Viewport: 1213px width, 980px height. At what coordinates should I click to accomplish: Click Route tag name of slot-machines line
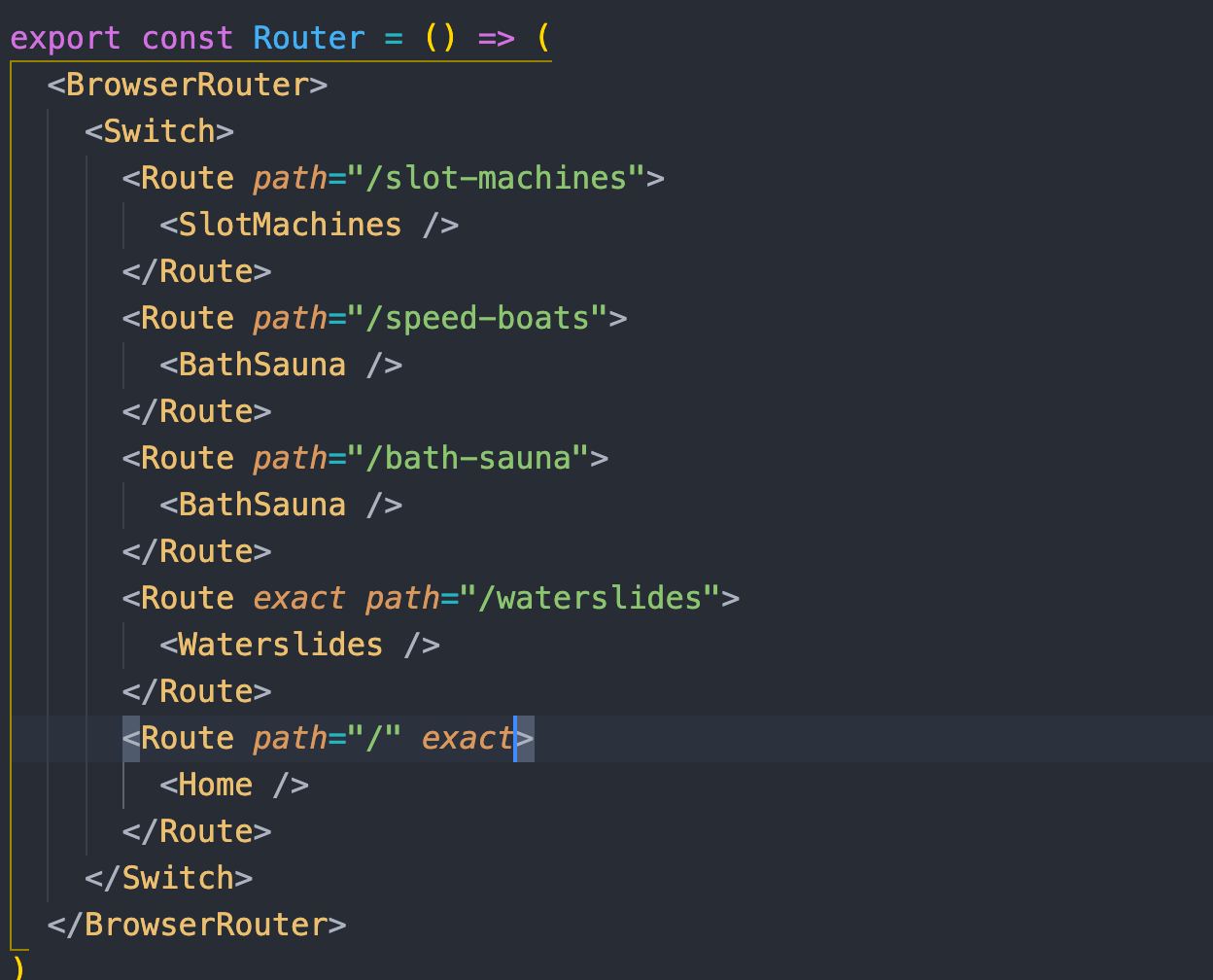(x=188, y=178)
